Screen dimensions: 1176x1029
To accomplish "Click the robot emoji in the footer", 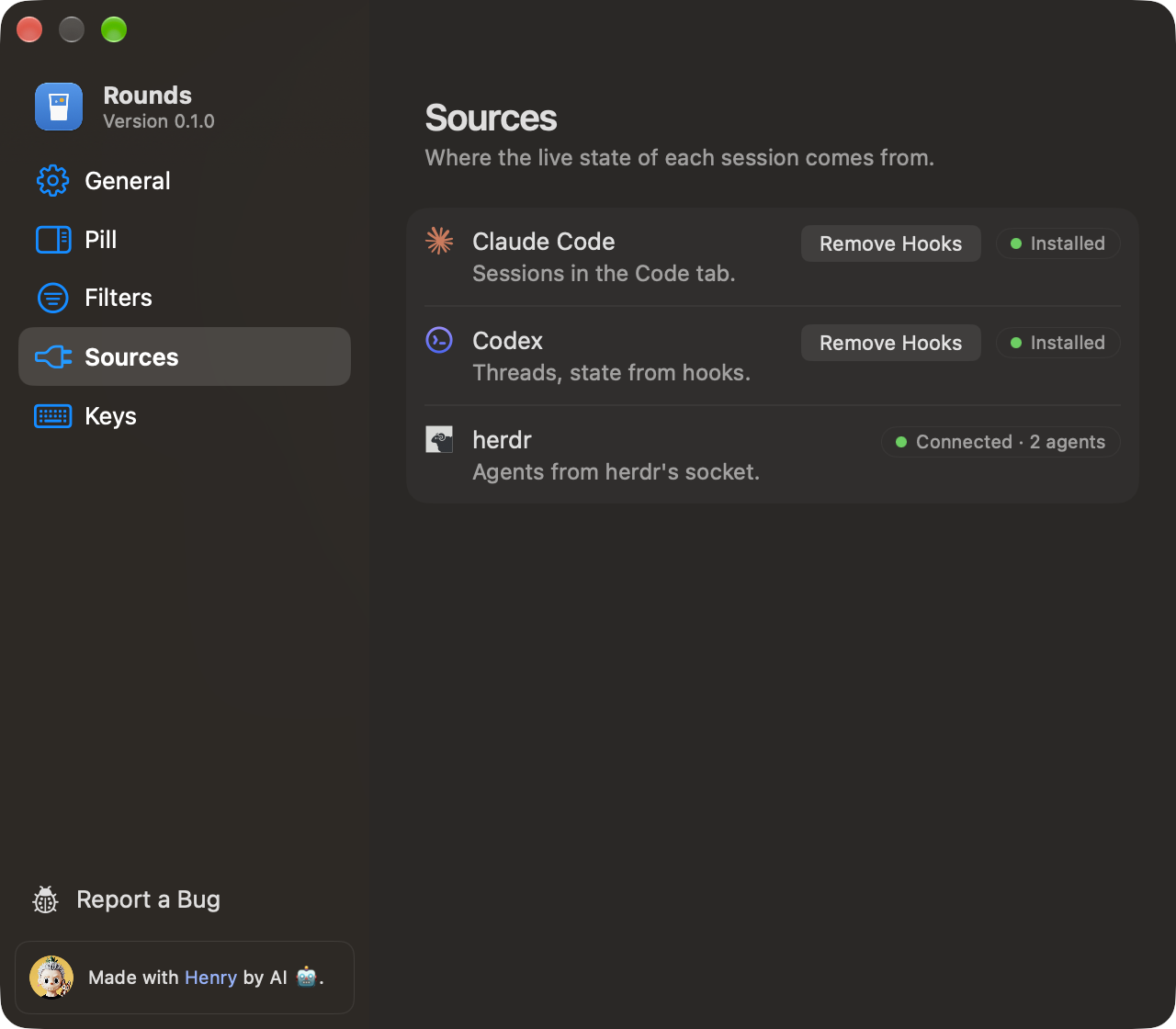I will pyautogui.click(x=306, y=977).
